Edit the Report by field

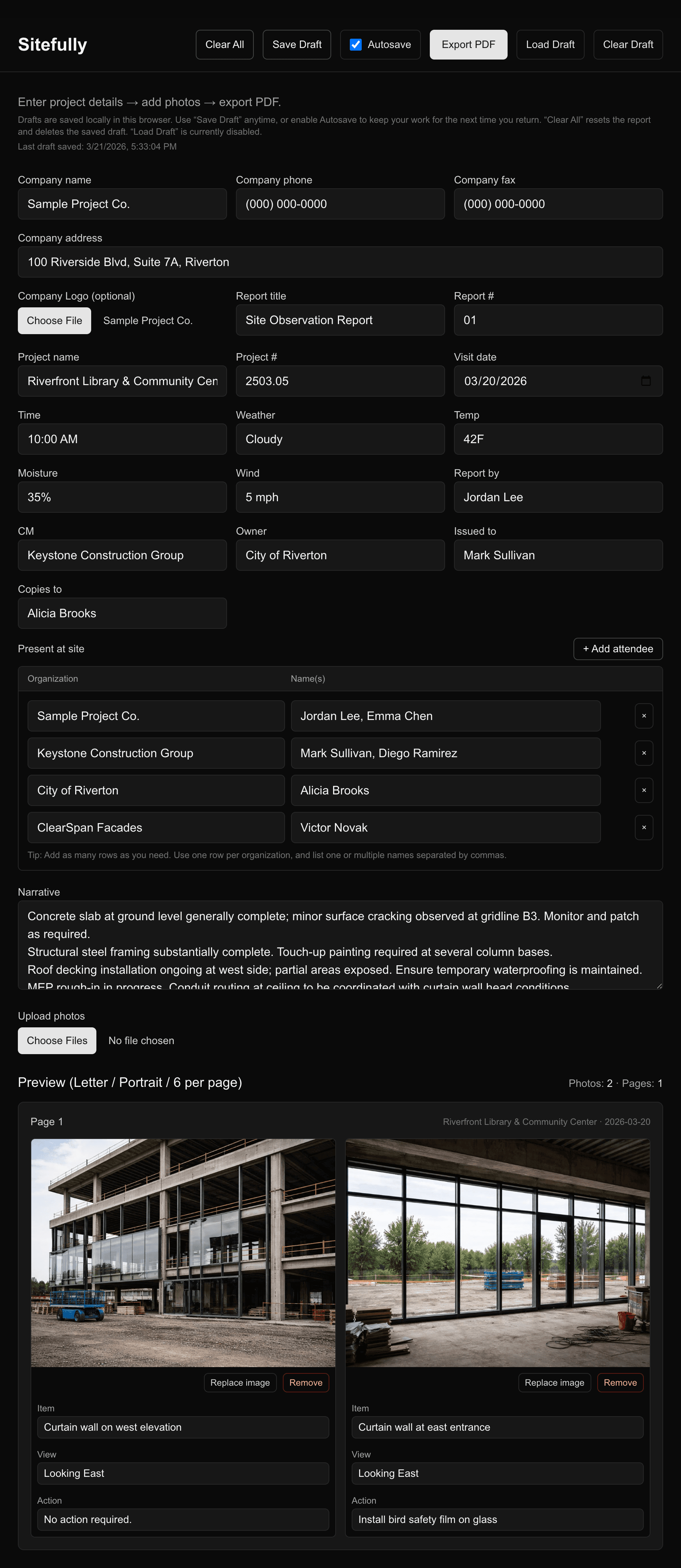(x=558, y=497)
